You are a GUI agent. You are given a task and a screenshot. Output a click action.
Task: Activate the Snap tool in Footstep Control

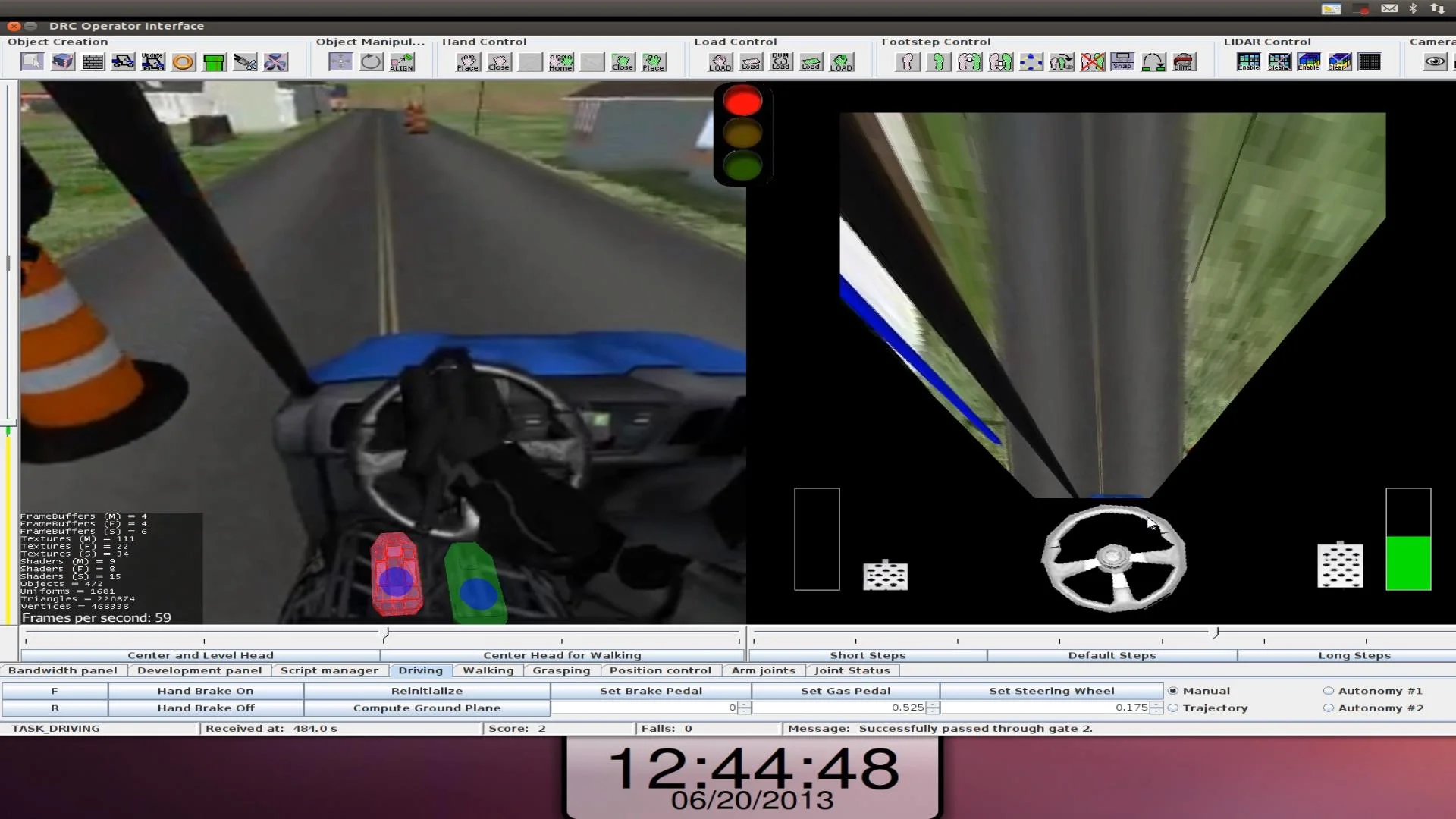(1122, 63)
